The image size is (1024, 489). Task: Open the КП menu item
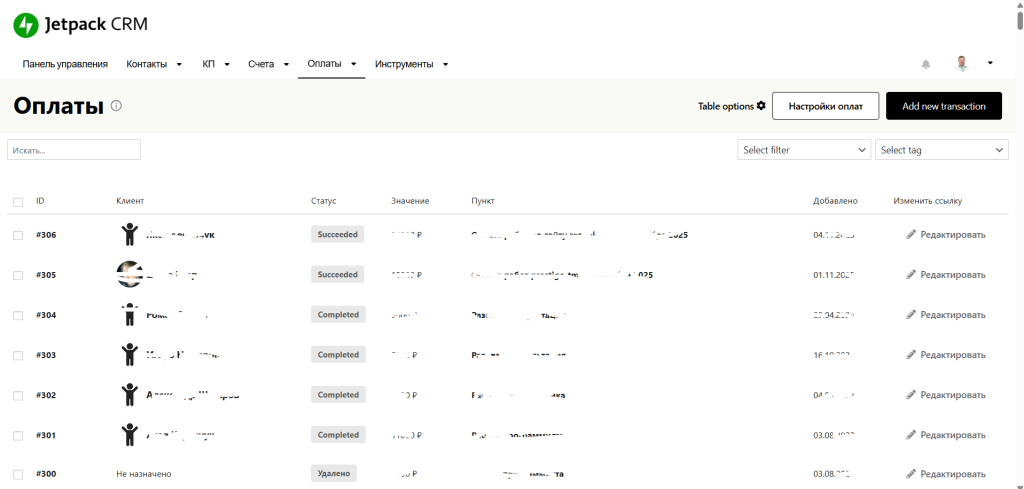[208, 64]
